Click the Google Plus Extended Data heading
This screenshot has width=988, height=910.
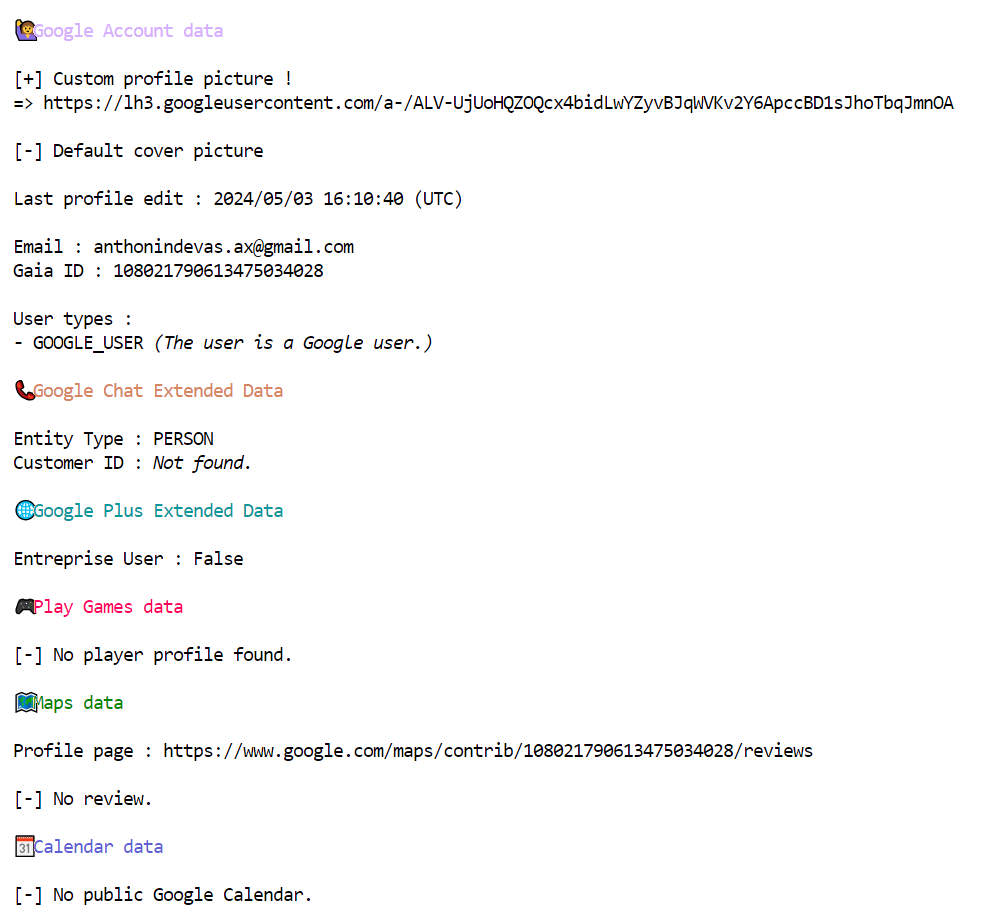coord(158,510)
